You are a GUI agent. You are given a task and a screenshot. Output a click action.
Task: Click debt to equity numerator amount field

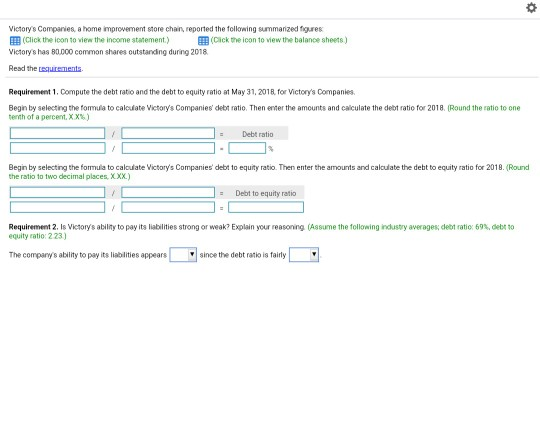tap(58, 207)
